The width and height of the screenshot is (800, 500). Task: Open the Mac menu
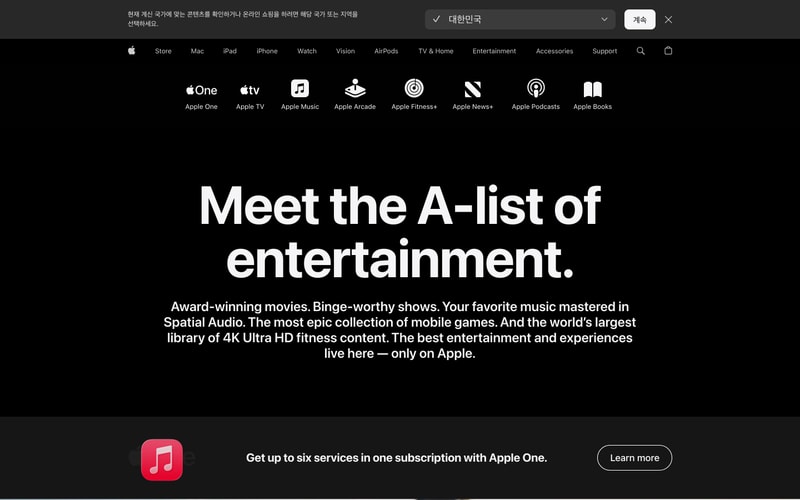coord(197,51)
